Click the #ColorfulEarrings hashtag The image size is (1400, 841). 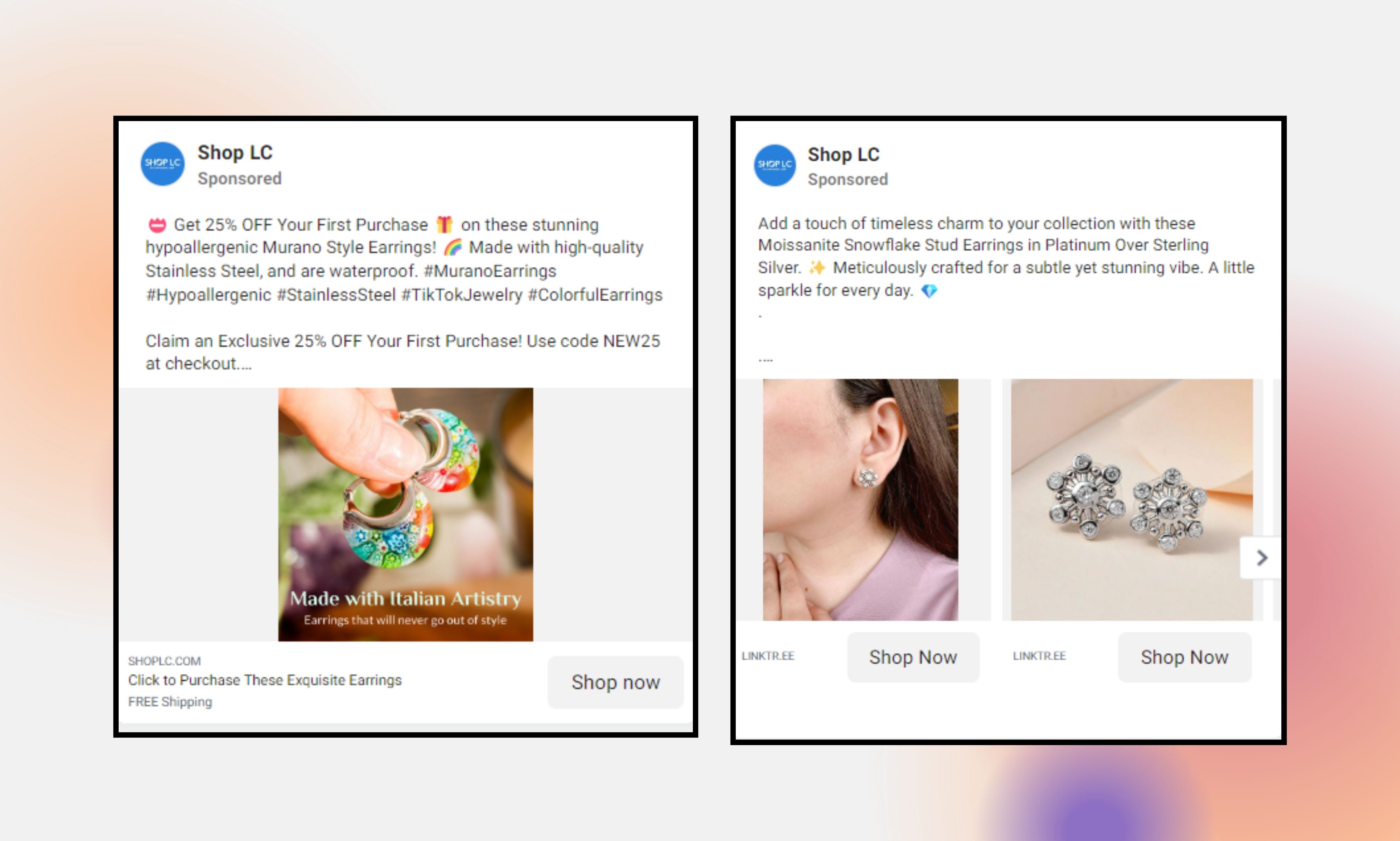(x=595, y=295)
